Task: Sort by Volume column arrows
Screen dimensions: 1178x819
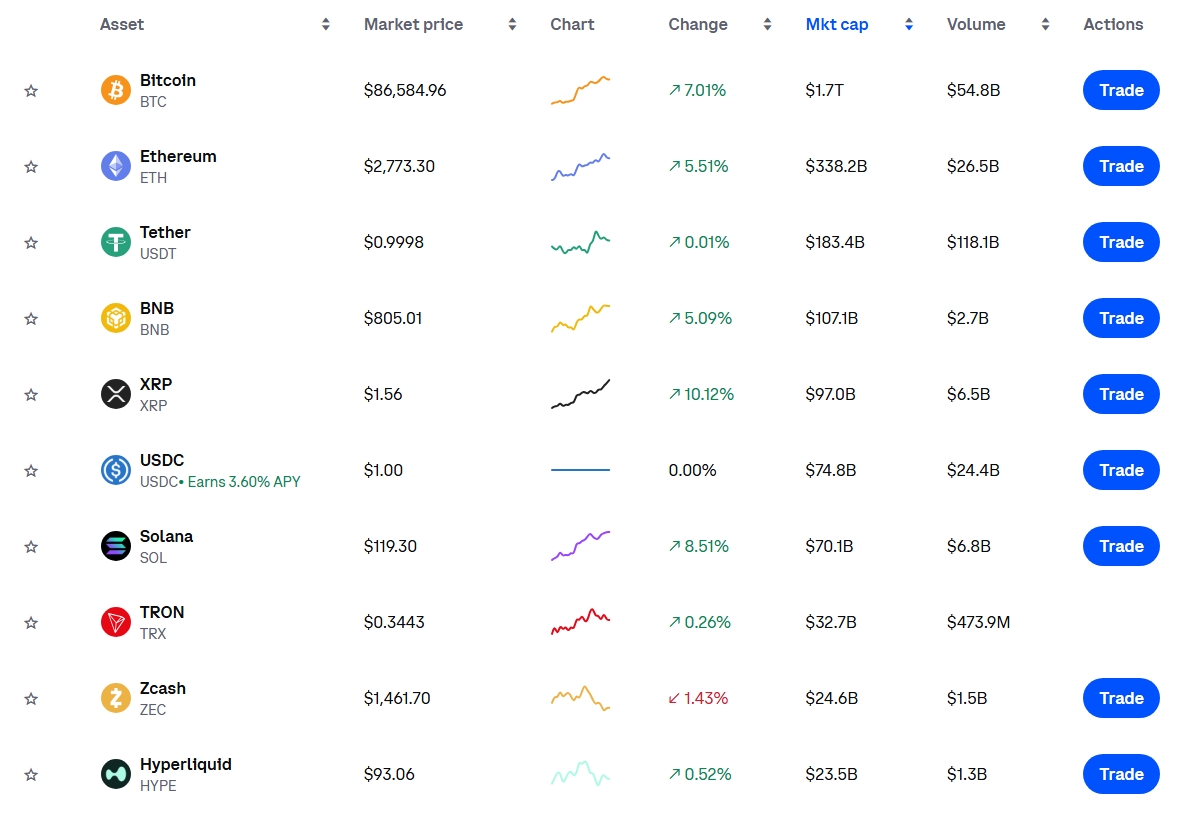Action: click(1045, 24)
